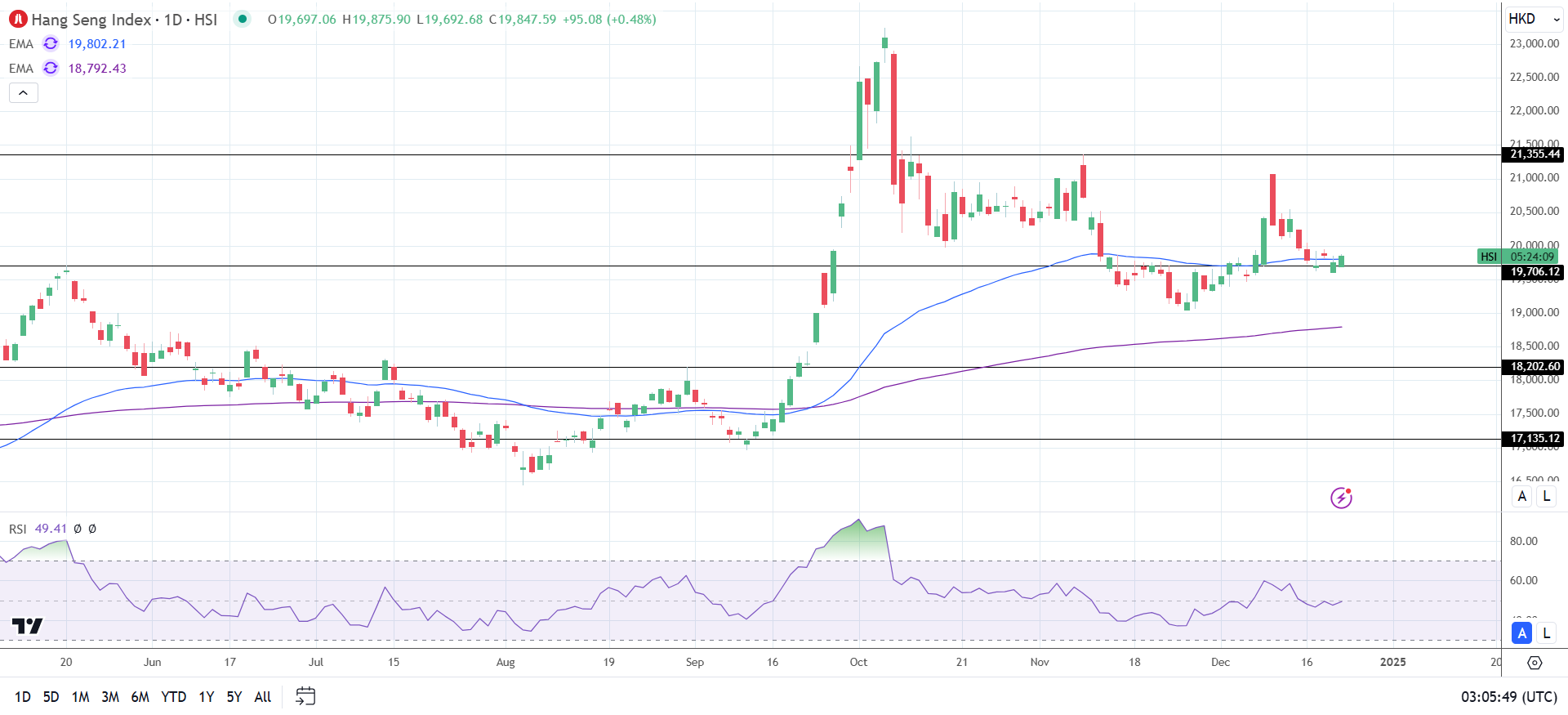The height and width of the screenshot is (715, 1568).
Task: Click the green market status dot
Action: pos(243,19)
